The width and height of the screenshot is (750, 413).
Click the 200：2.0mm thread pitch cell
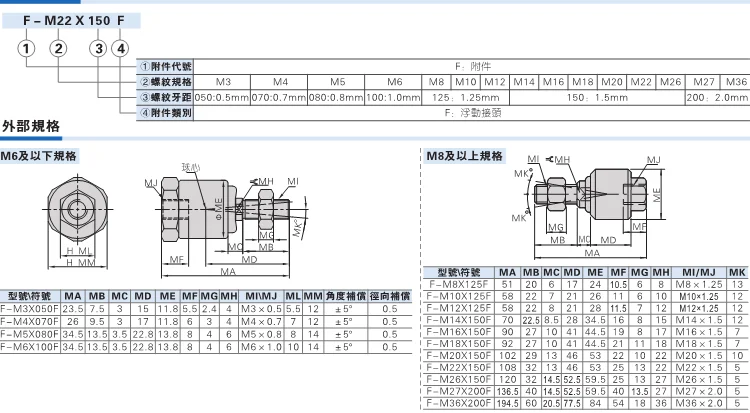coord(717,98)
